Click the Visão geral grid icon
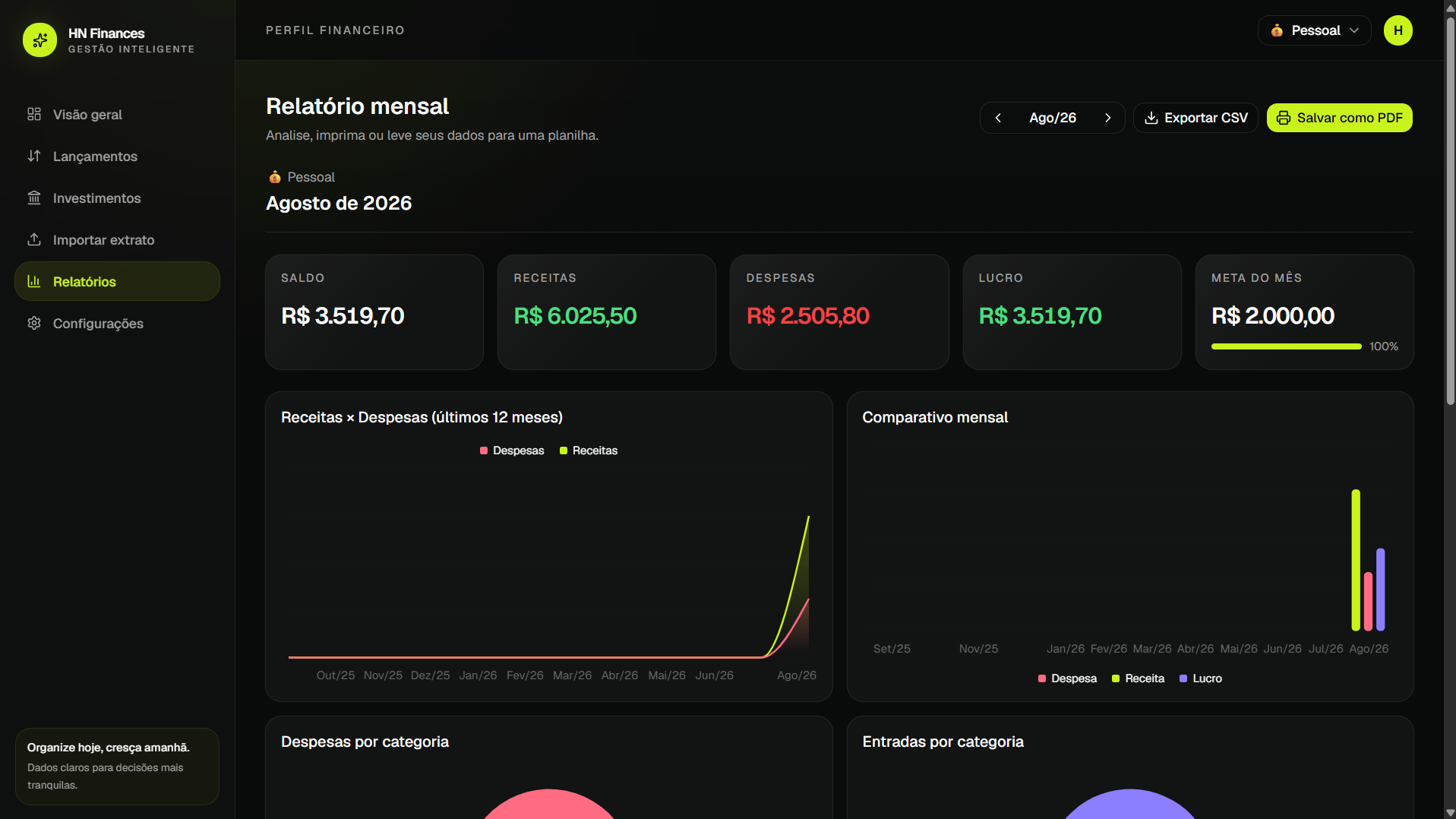Viewport: 1456px width, 819px height. 34,114
